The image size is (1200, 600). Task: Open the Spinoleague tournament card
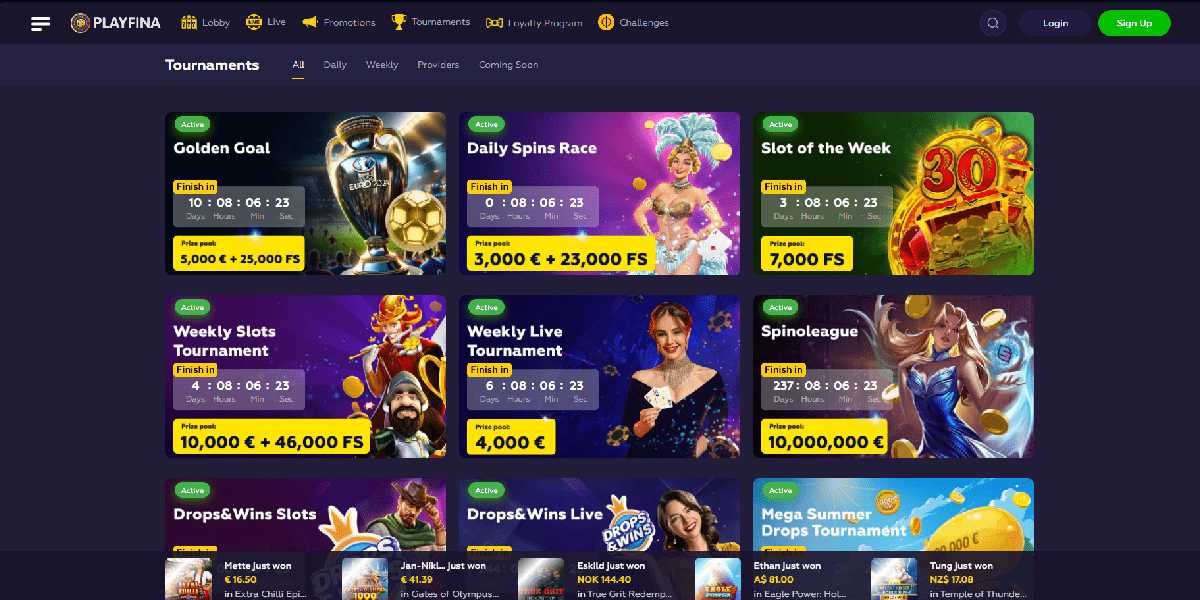(893, 376)
